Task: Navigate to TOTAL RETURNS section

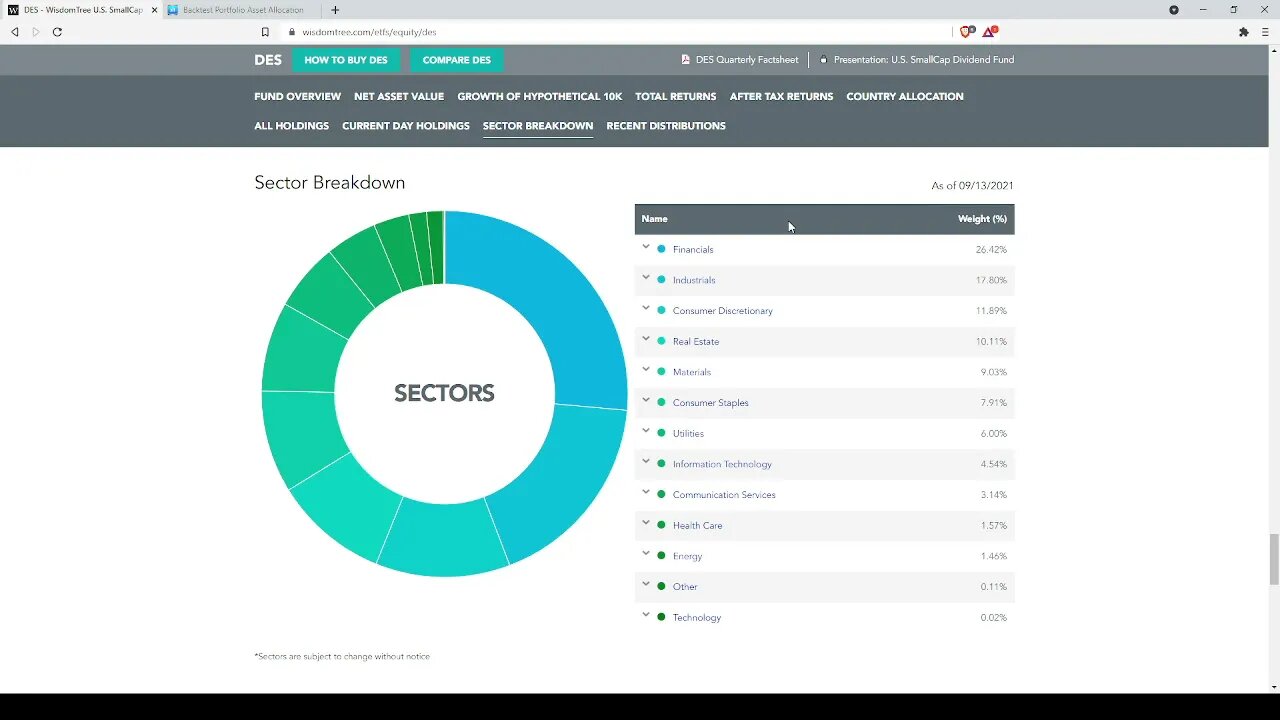Action: [676, 97]
